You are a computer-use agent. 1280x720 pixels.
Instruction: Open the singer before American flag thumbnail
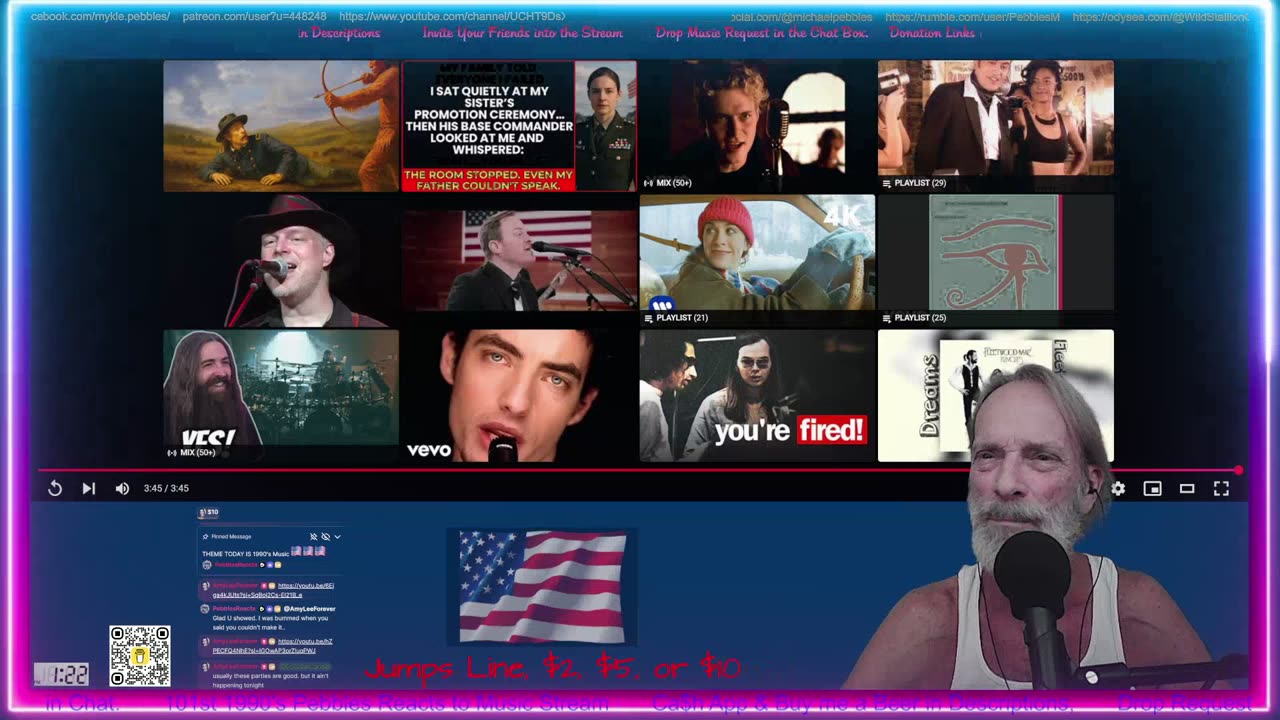[519, 261]
